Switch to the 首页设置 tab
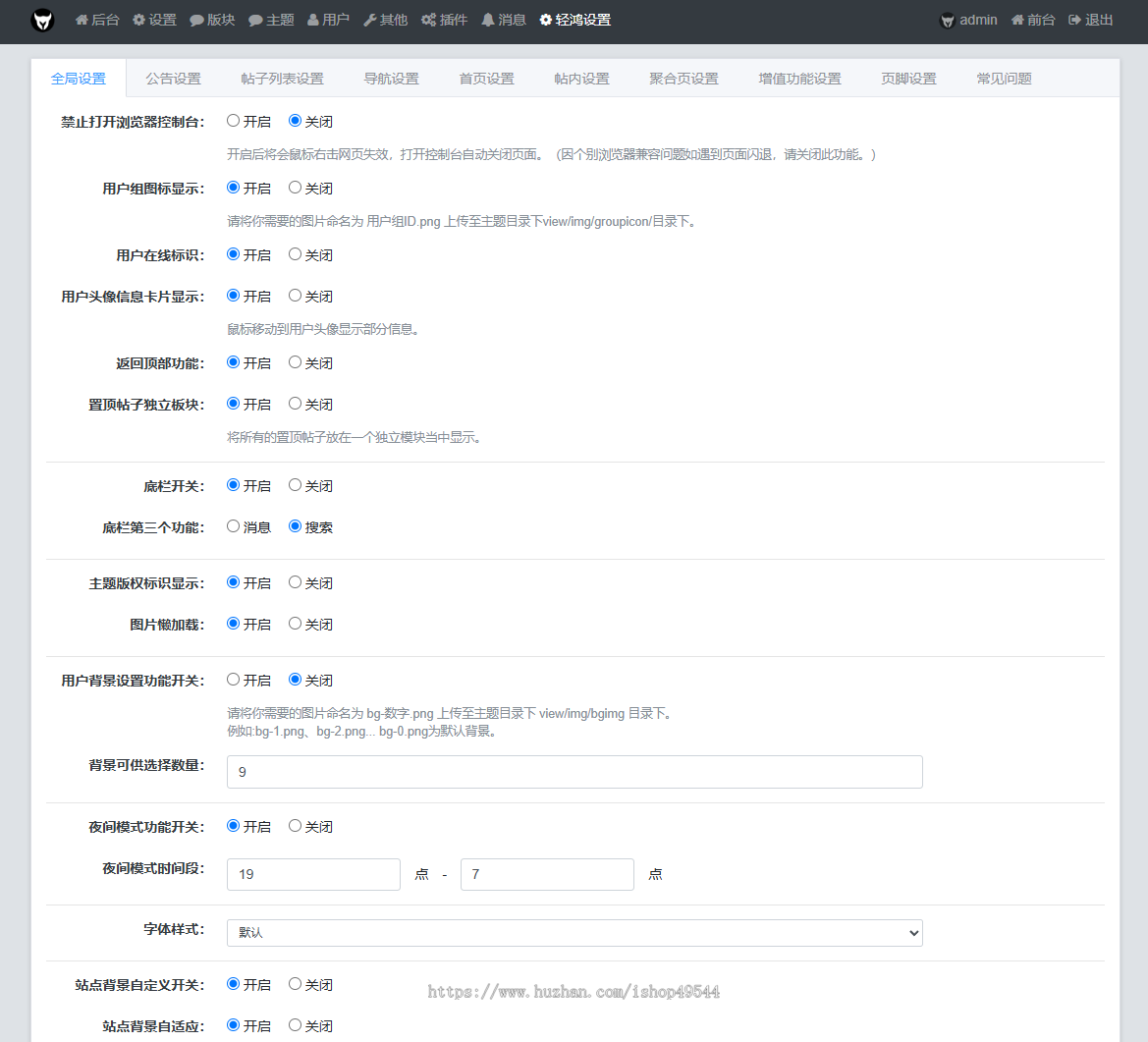This screenshot has height=1042, width=1148. (x=487, y=79)
